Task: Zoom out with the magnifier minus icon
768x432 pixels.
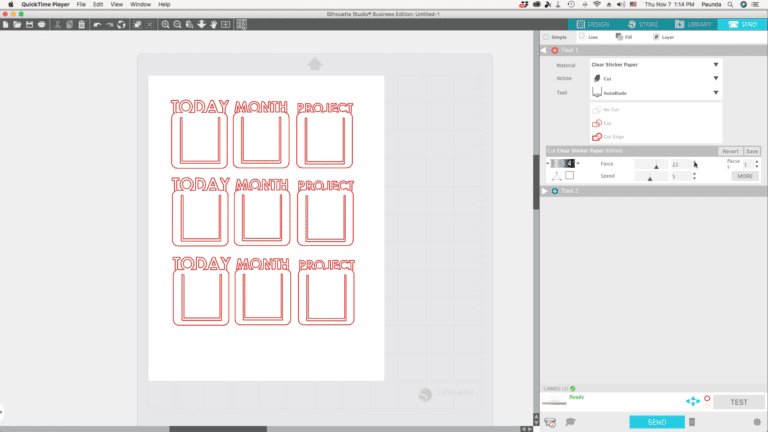Action: 177,24
